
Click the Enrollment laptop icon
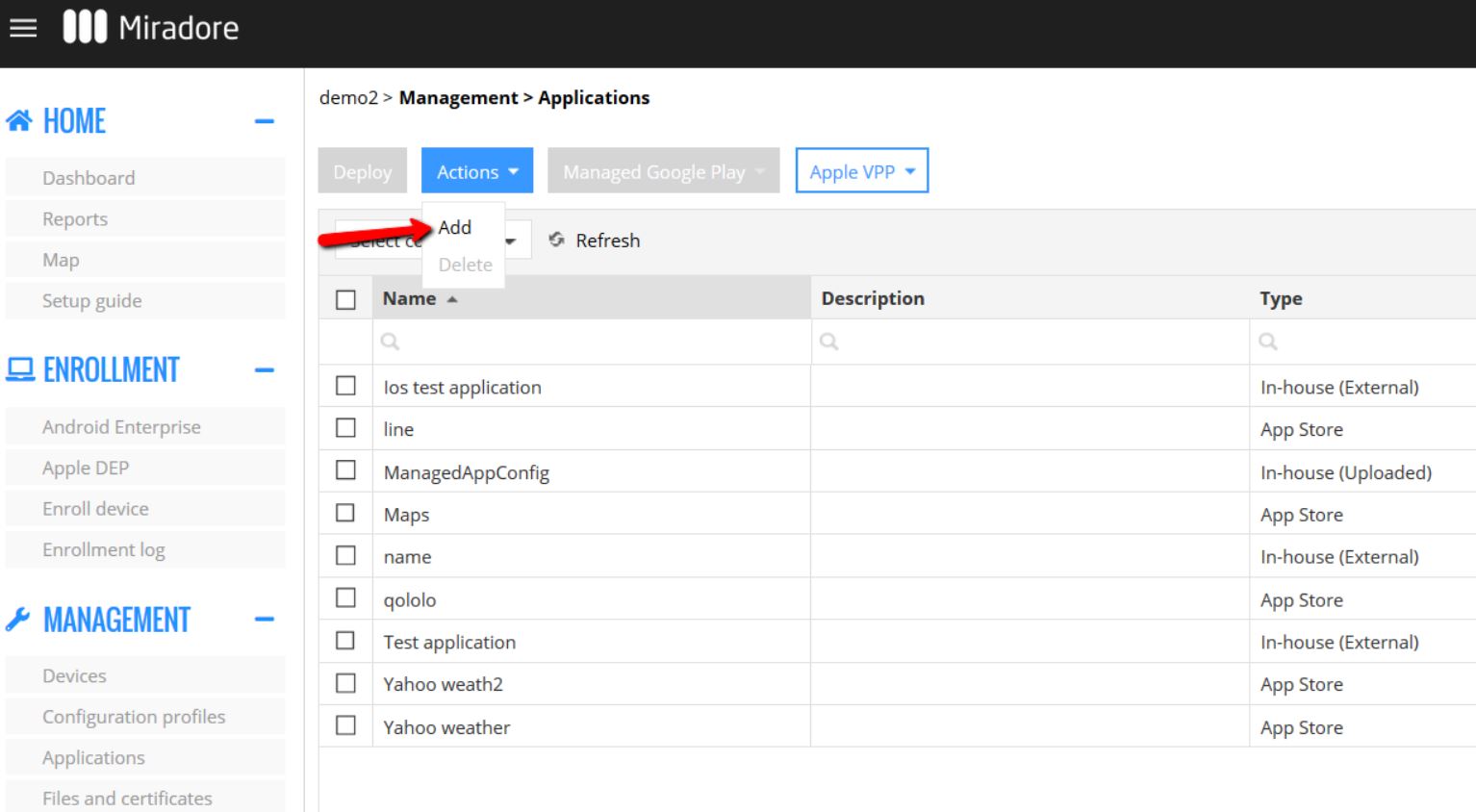19,369
